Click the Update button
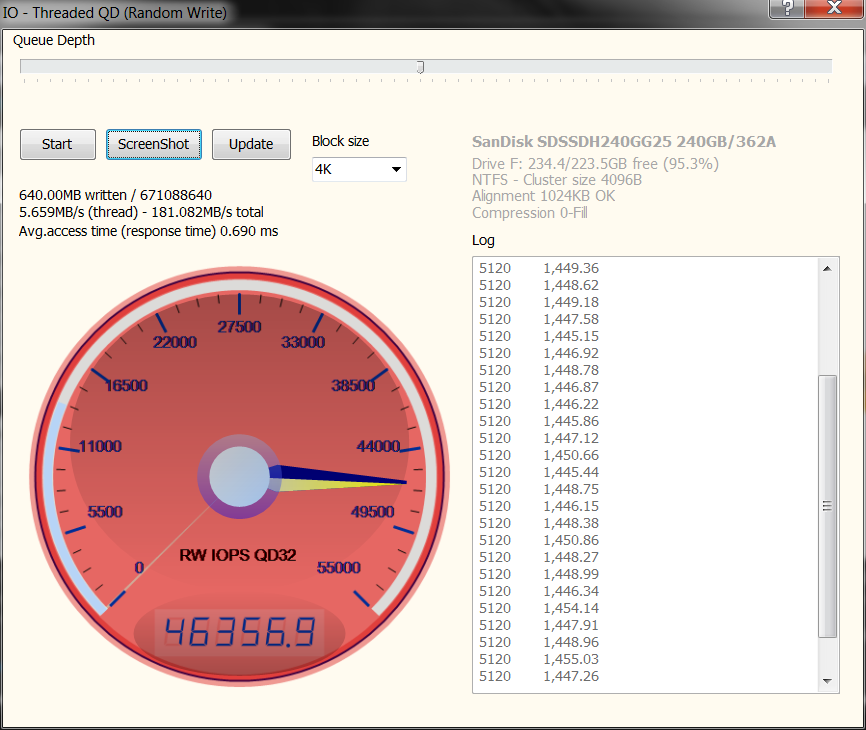This screenshot has width=866, height=730. (251, 144)
